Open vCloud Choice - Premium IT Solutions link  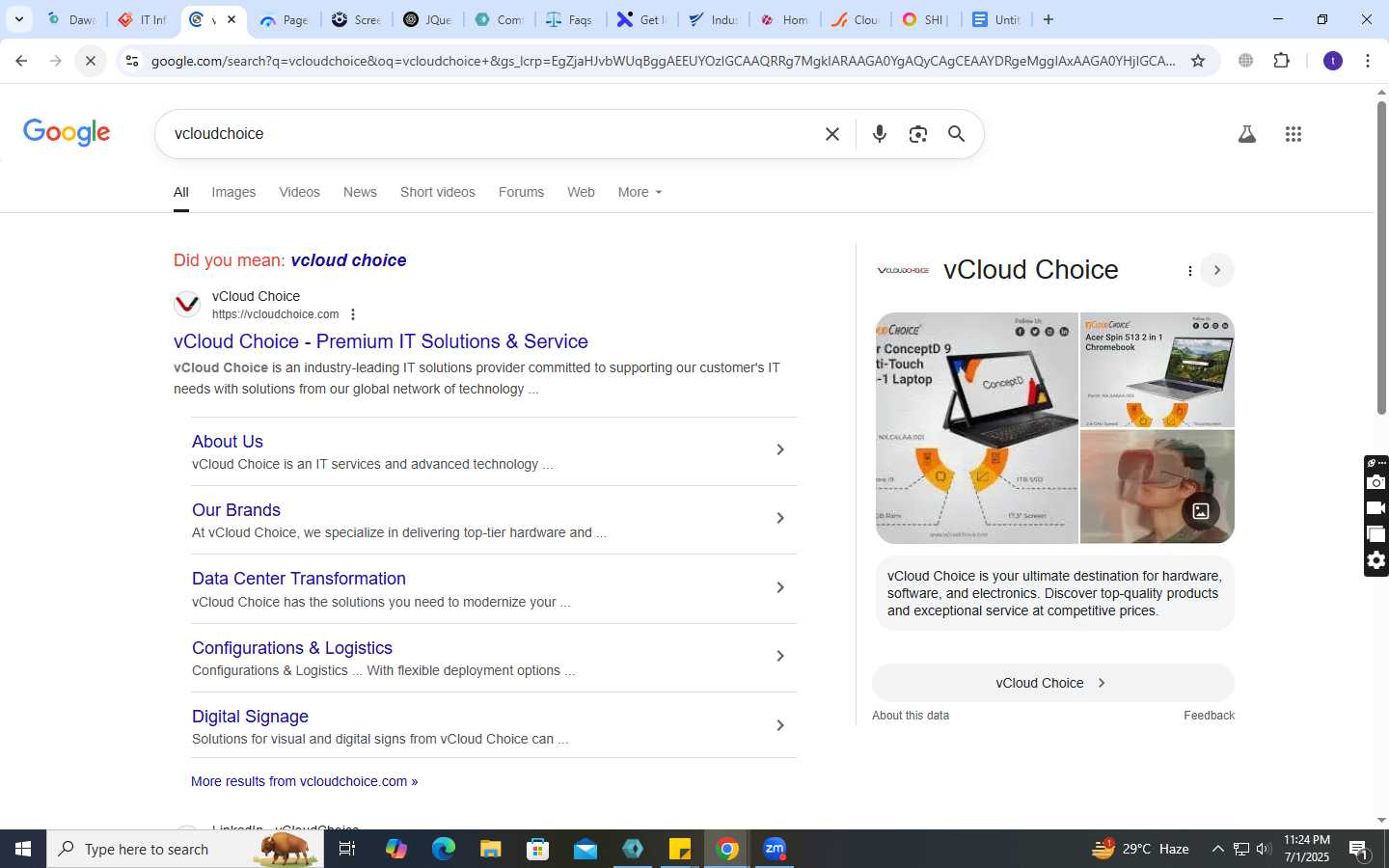381,341
